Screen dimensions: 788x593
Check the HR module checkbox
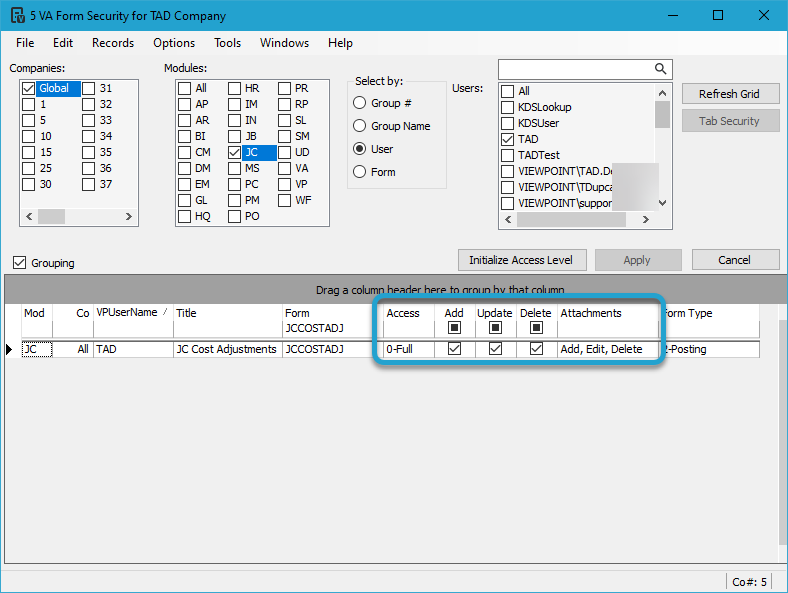(x=234, y=88)
